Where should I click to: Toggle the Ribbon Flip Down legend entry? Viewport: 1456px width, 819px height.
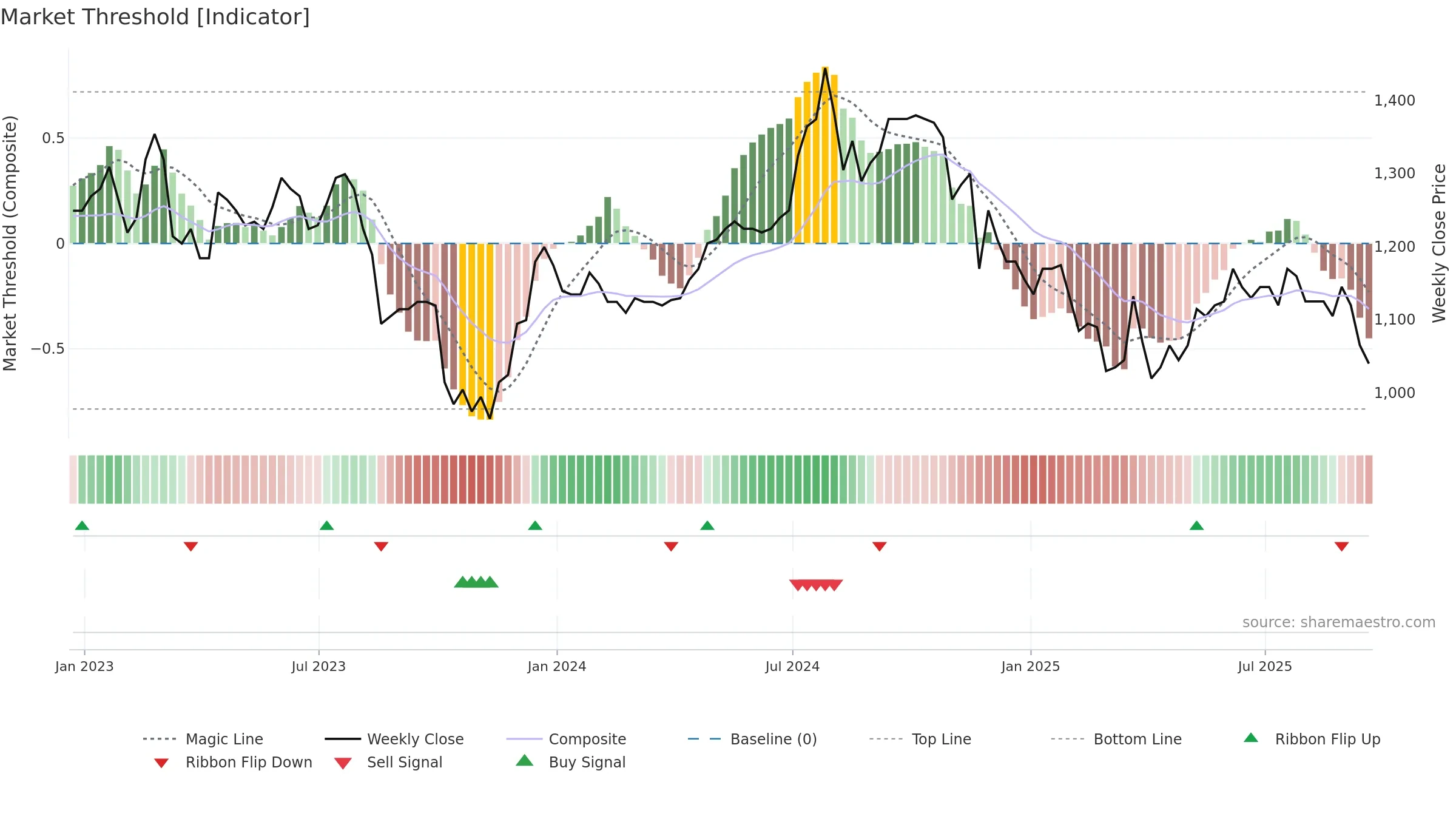coord(232,762)
